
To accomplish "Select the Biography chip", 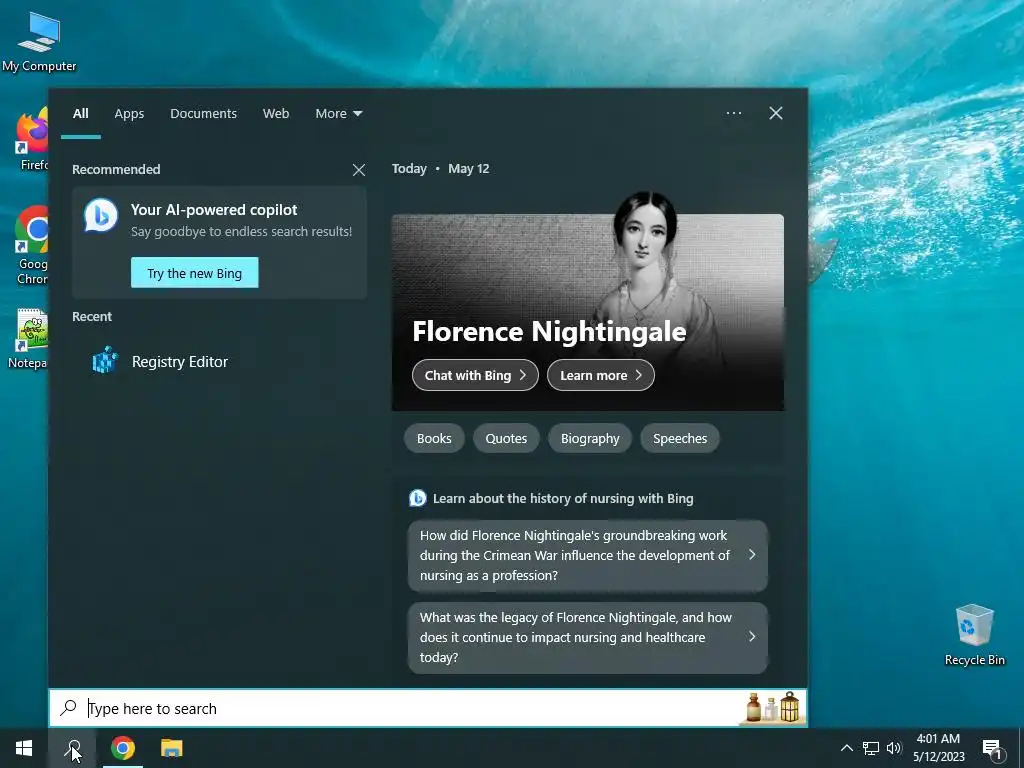I will click(x=590, y=438).
